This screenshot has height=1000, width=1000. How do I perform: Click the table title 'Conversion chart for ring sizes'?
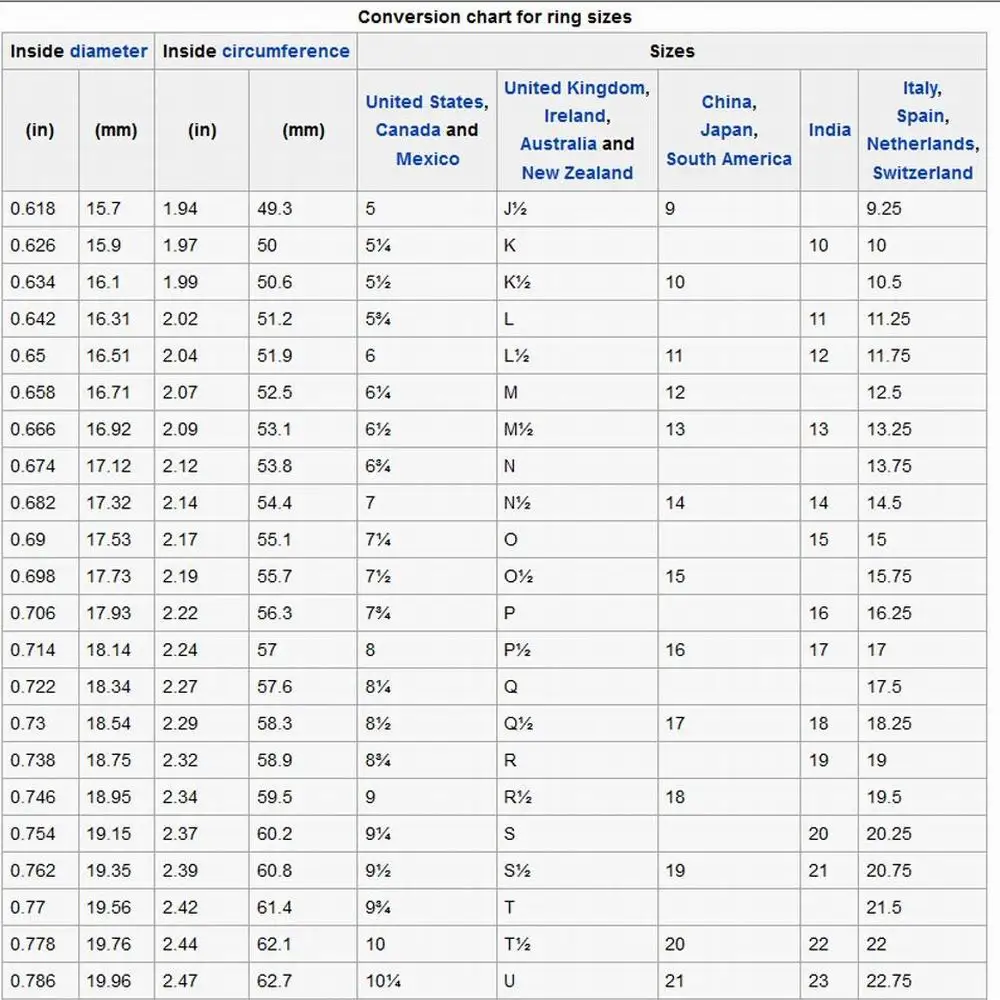point(494,17)
